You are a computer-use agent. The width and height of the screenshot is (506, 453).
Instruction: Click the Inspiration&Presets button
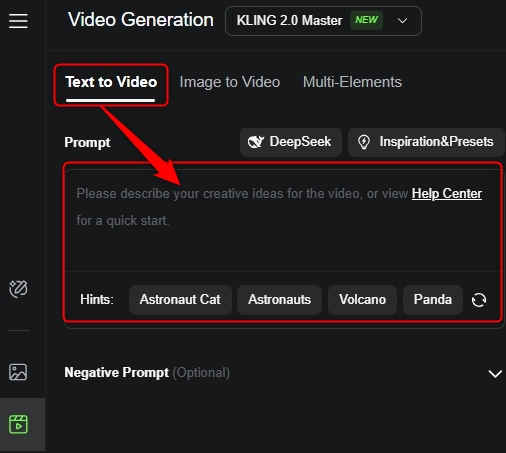click(426, 142)
